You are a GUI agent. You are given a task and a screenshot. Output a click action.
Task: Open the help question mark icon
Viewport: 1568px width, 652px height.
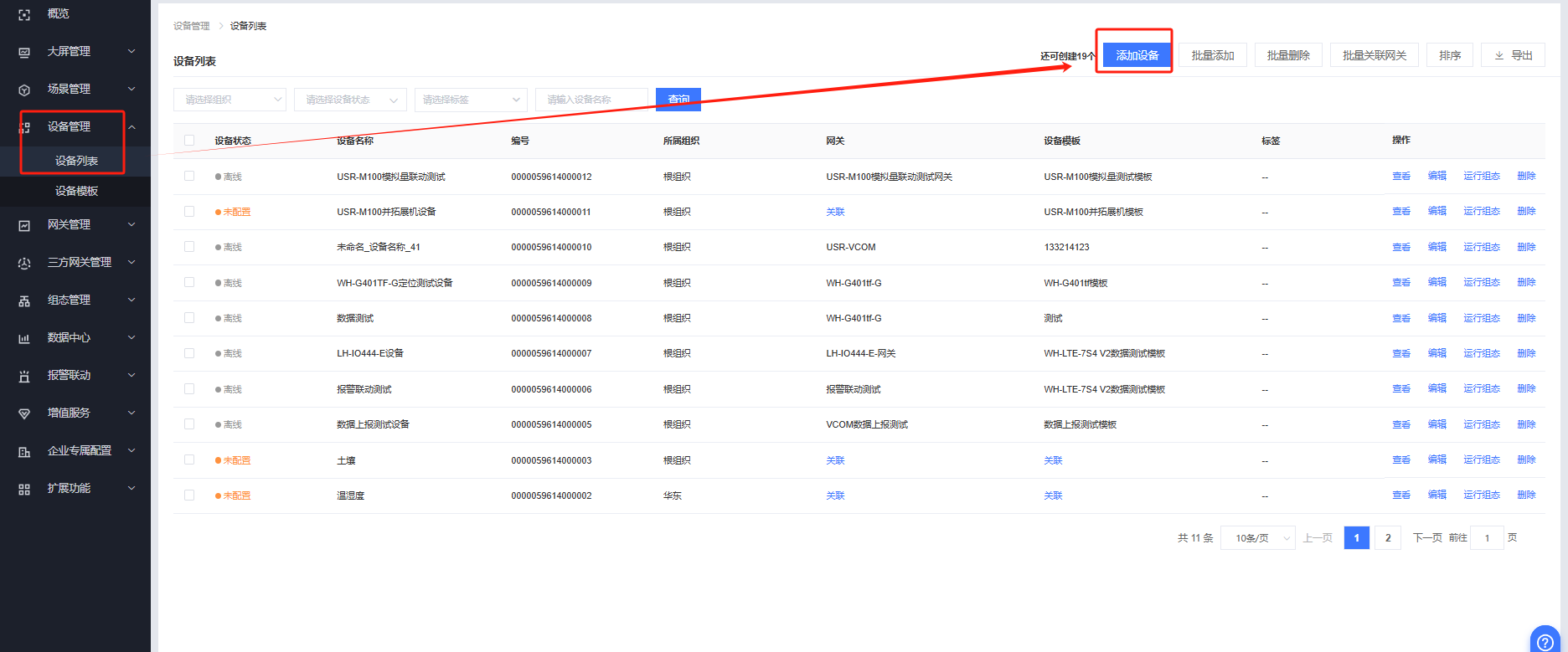pos(1545,642)
